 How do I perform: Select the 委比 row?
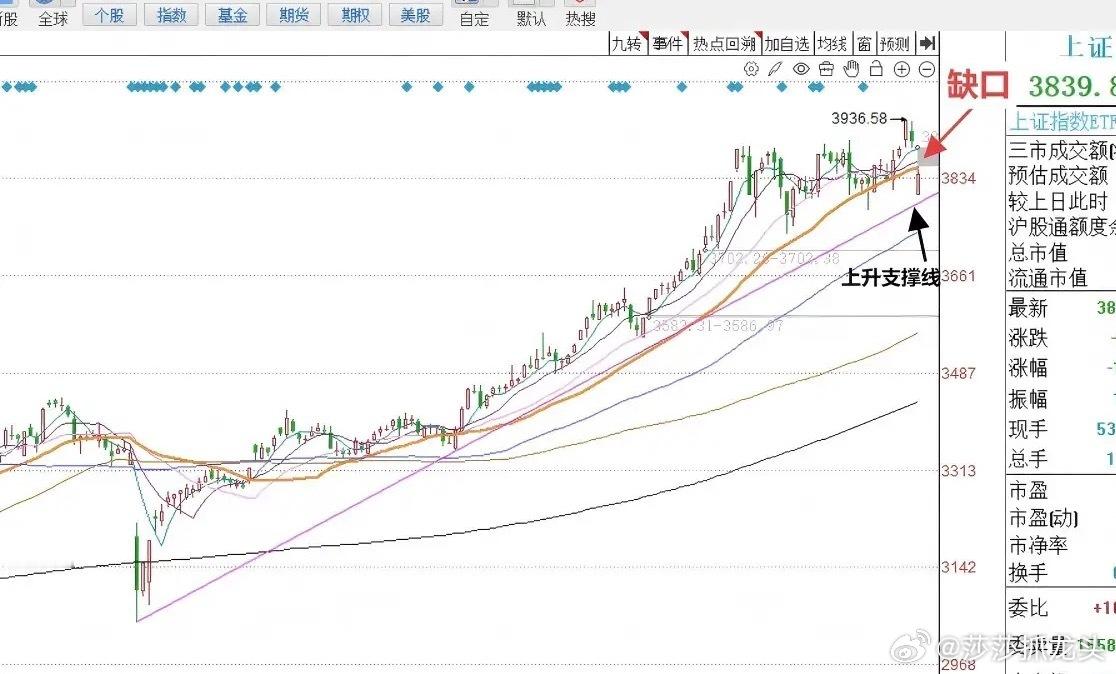point(1062,608)
